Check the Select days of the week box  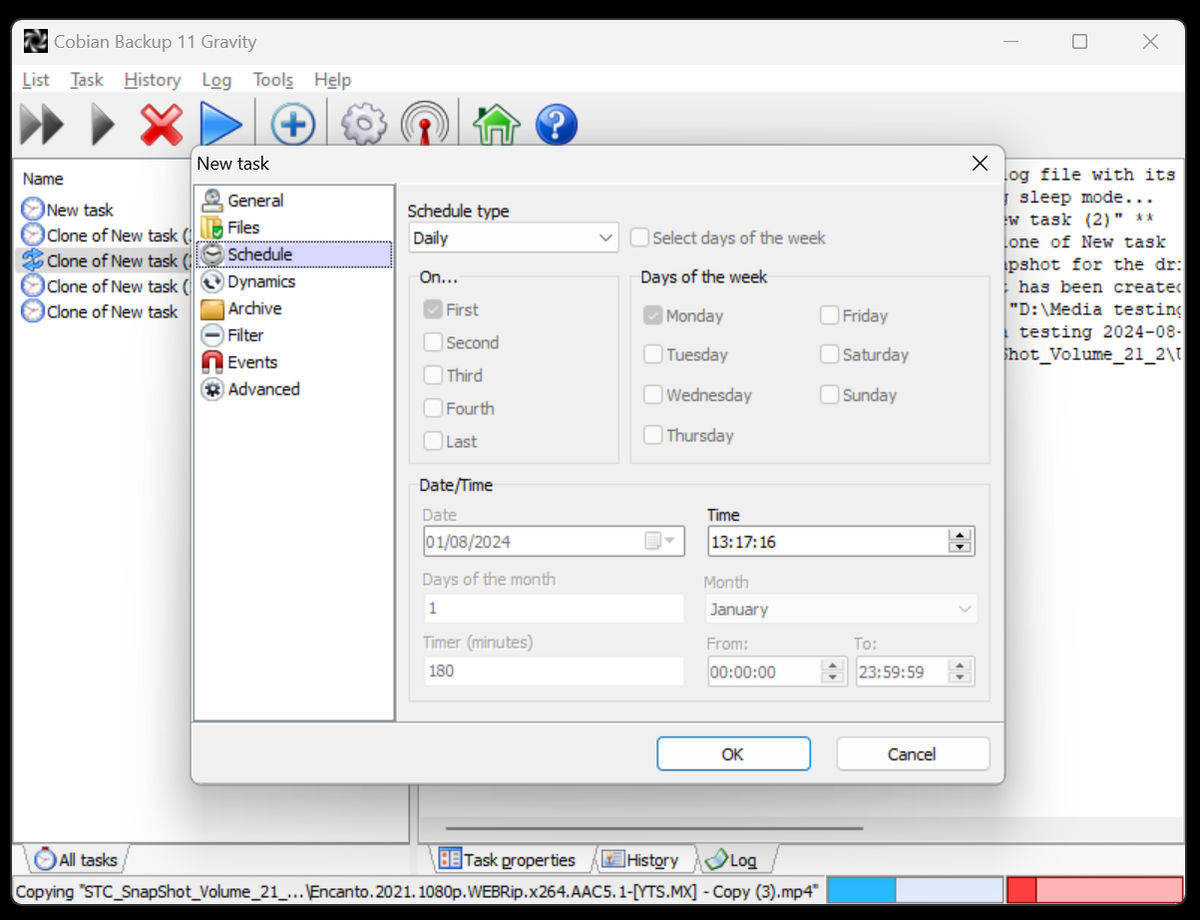coord(639,238)
